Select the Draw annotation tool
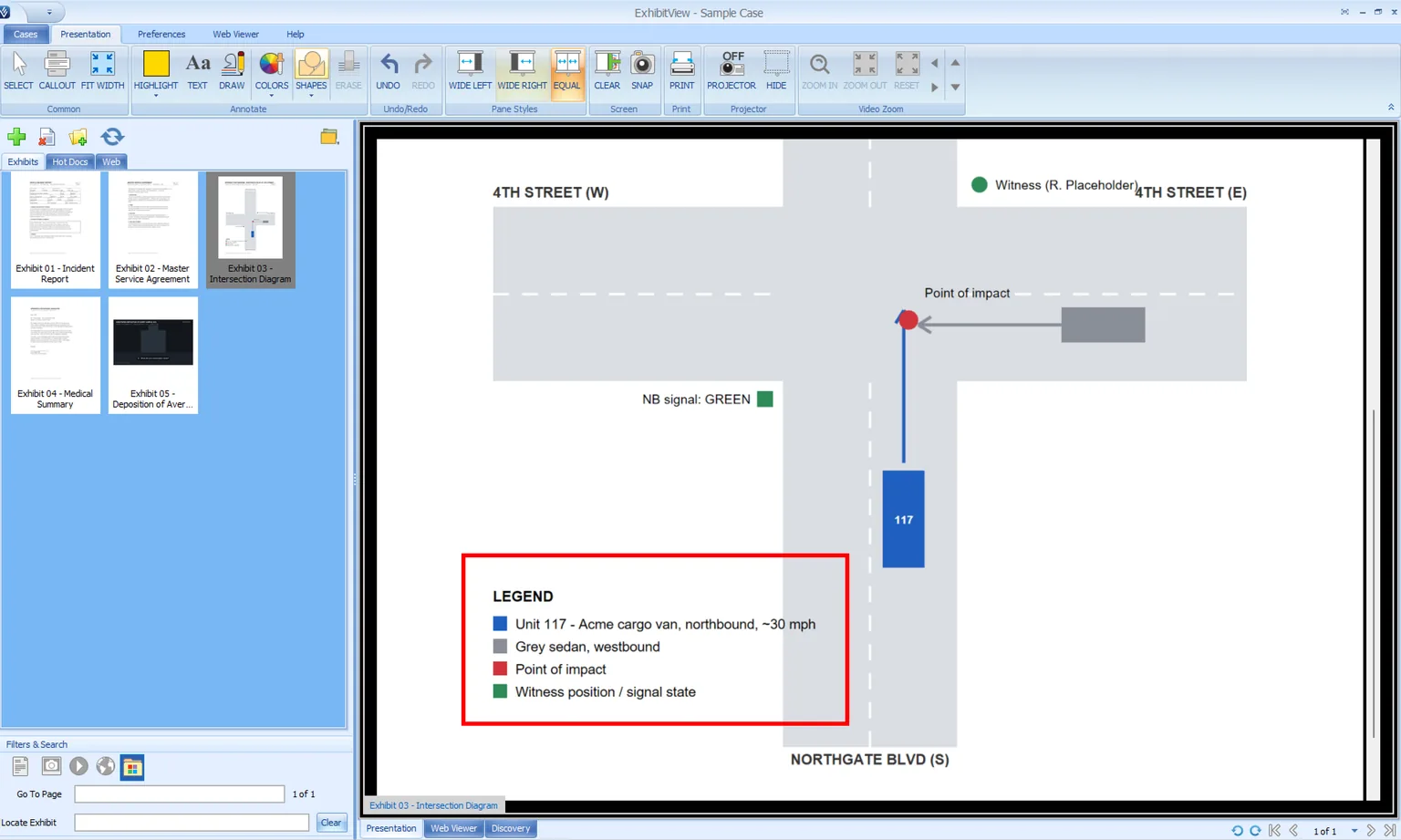1401x840 pixels. 232,70
